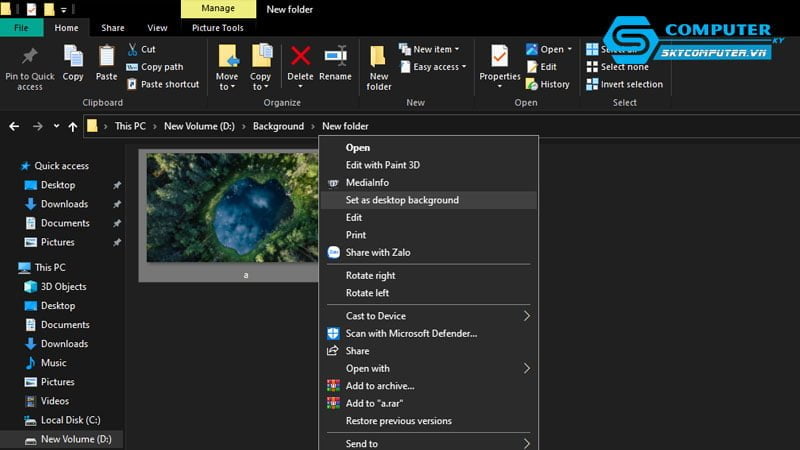Click the ribbon Edit command
The image size is (800, 450).
click(541, 67)
